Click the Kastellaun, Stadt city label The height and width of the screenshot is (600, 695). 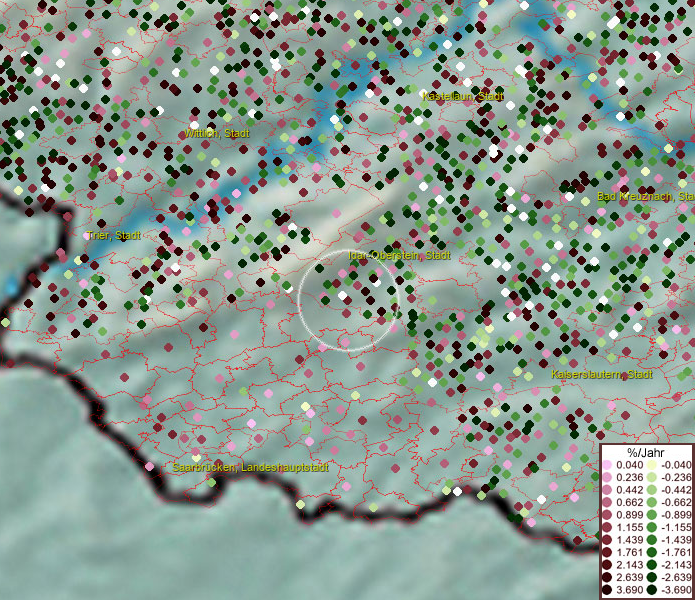click(x=463, y=96)
